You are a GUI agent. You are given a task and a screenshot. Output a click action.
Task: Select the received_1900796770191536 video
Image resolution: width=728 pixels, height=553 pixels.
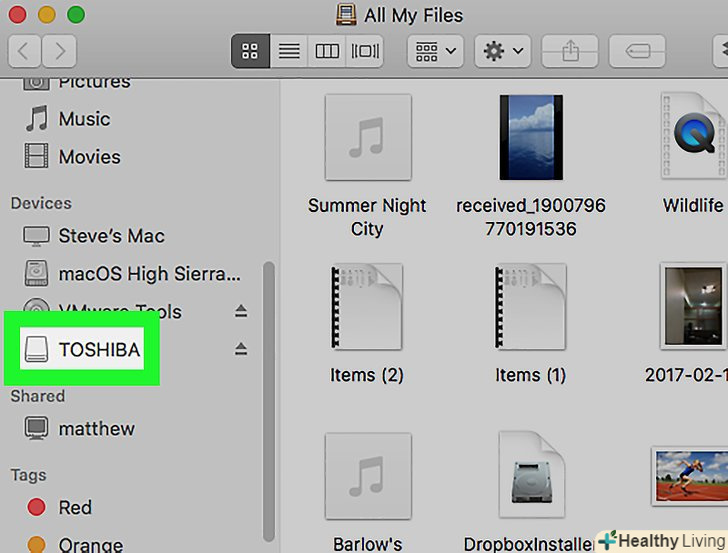click(x=531, y=137)
